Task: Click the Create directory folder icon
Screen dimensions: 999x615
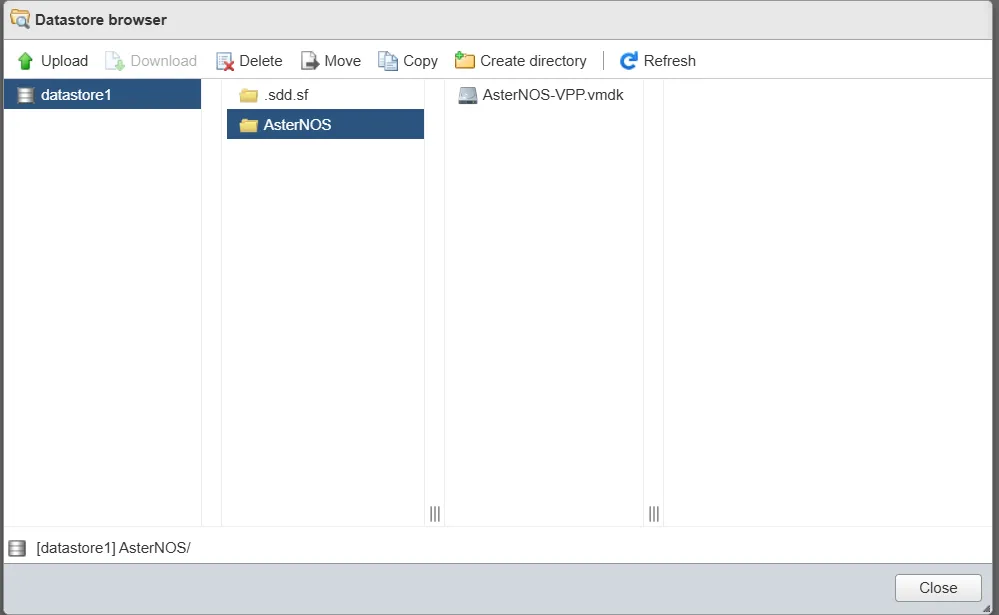Action: coord(464,61)
